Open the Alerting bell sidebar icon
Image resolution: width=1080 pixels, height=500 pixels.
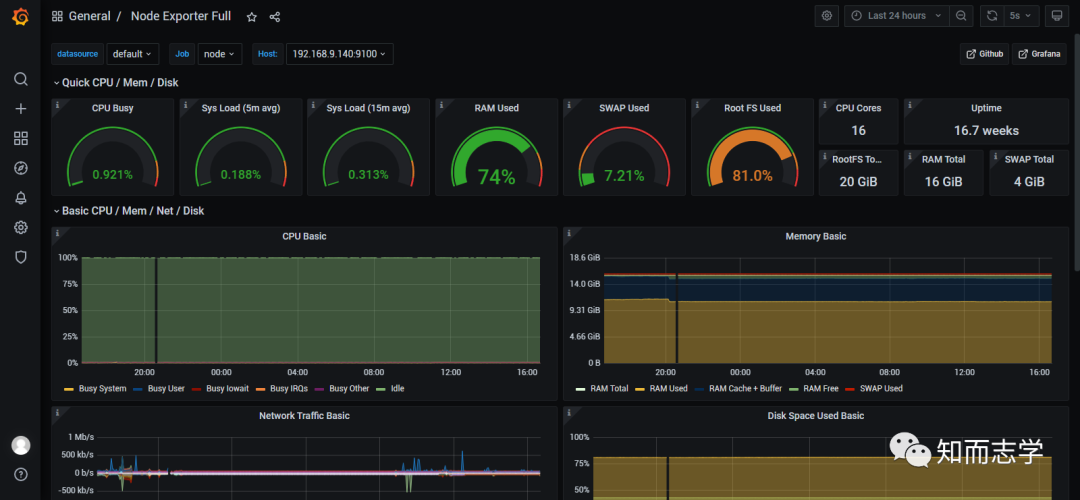(21, 198)
